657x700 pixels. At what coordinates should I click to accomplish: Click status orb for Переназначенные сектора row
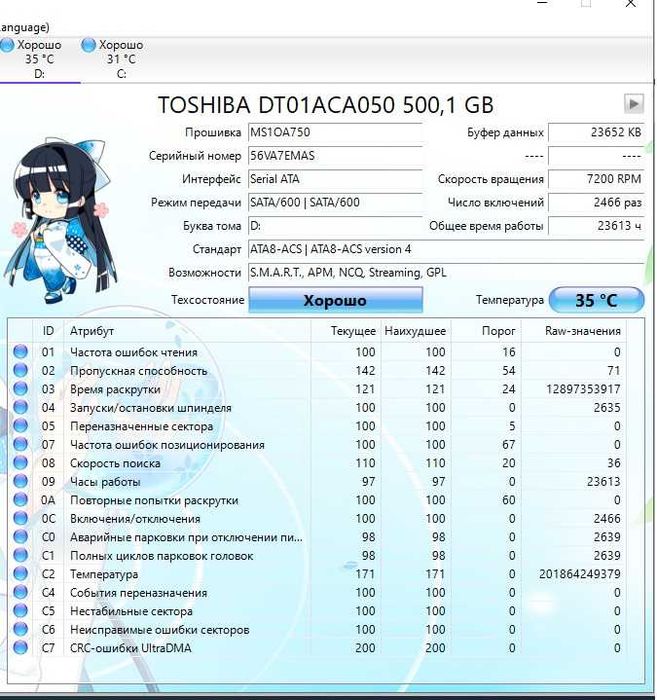click(x=20, y=426)
